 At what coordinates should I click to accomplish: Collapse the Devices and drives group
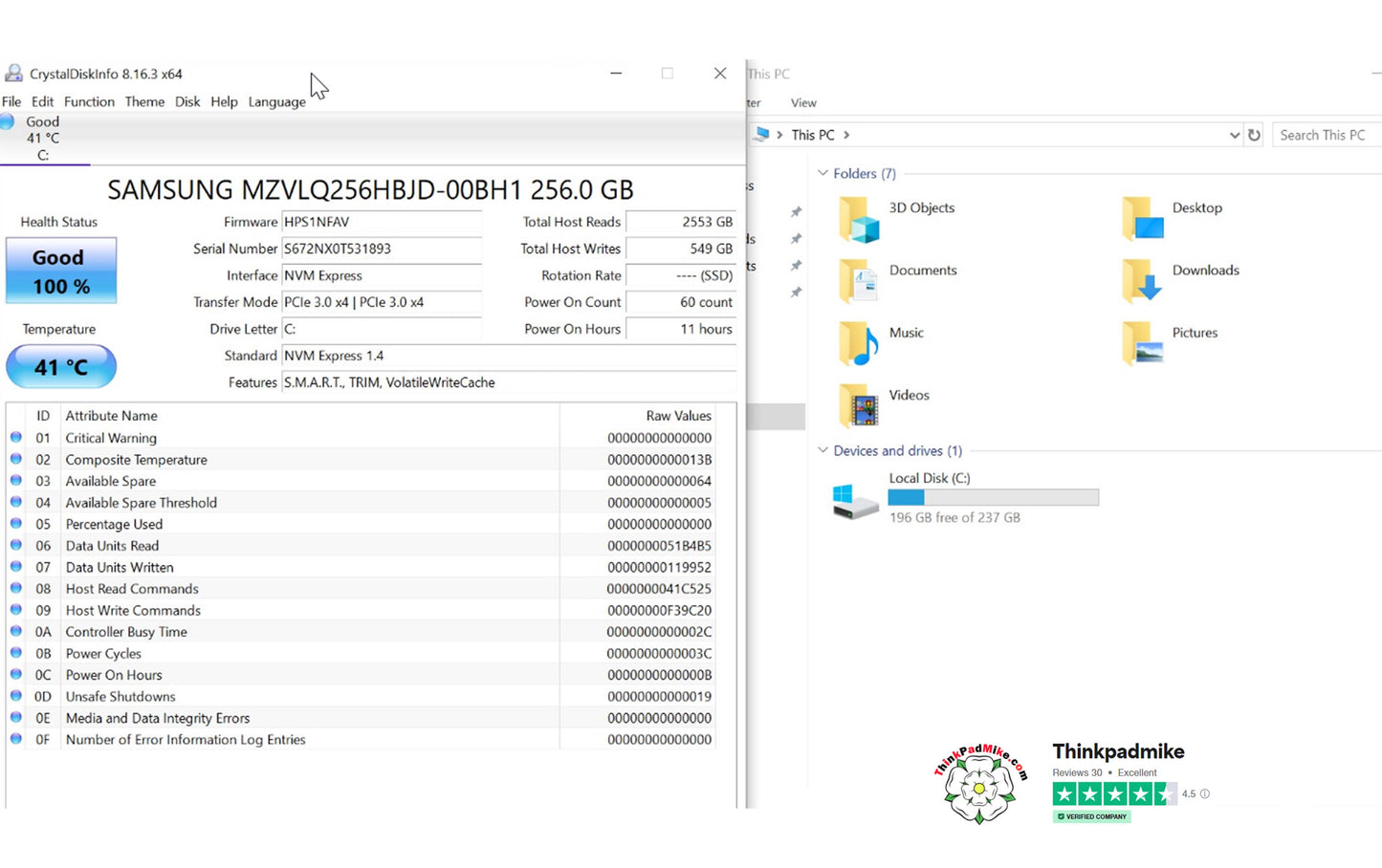click(823, 450)
